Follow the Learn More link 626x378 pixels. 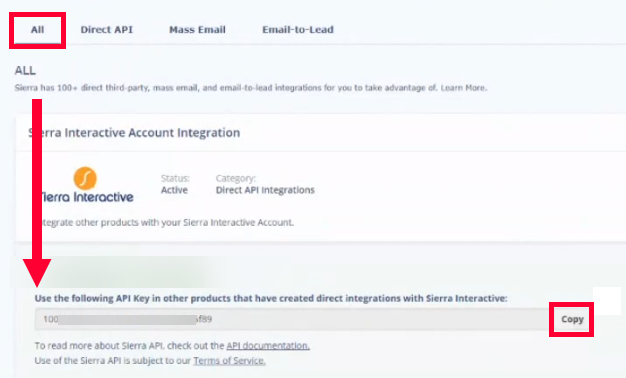tap(464, 88)
